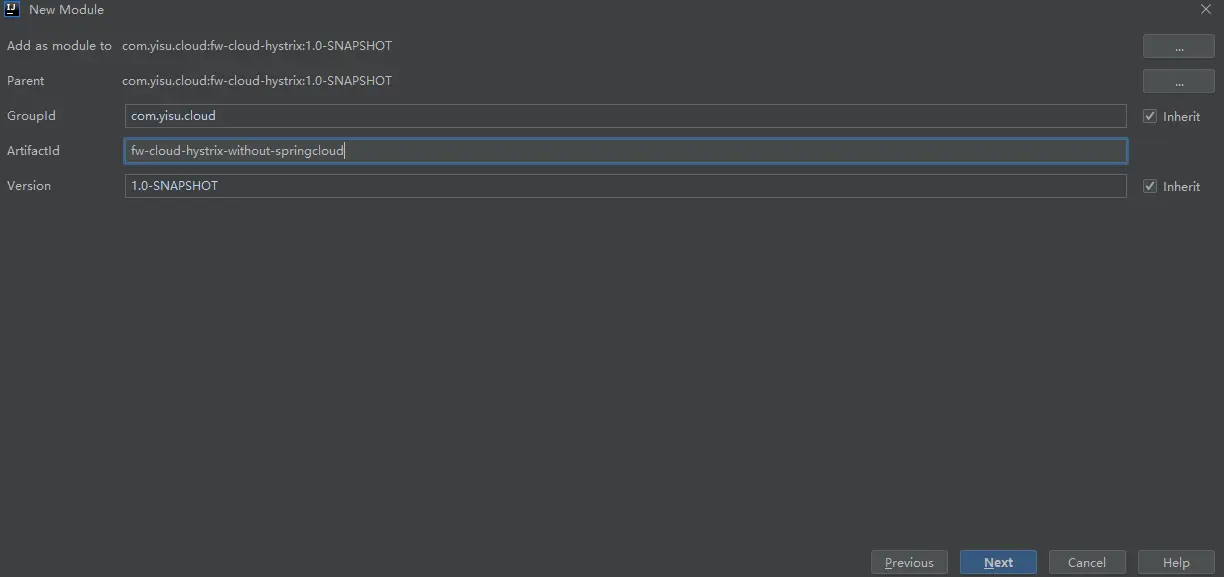Click the 'Add as module to' label
Screen dimensions: 1224x577
coord(59,46)
